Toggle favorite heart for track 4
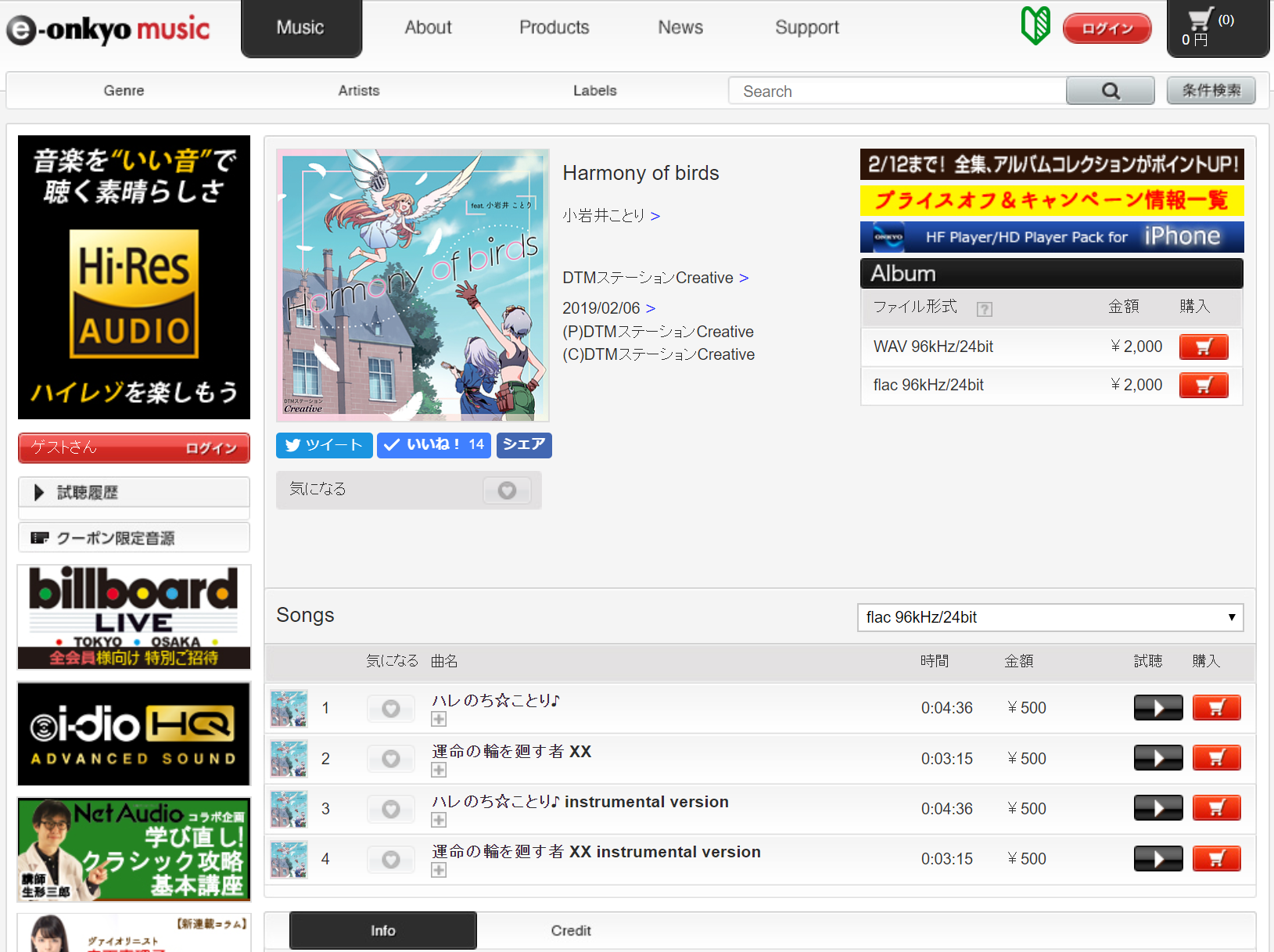Image resolution: width=1274 pixels, height=952 pixels. (391, 860)
